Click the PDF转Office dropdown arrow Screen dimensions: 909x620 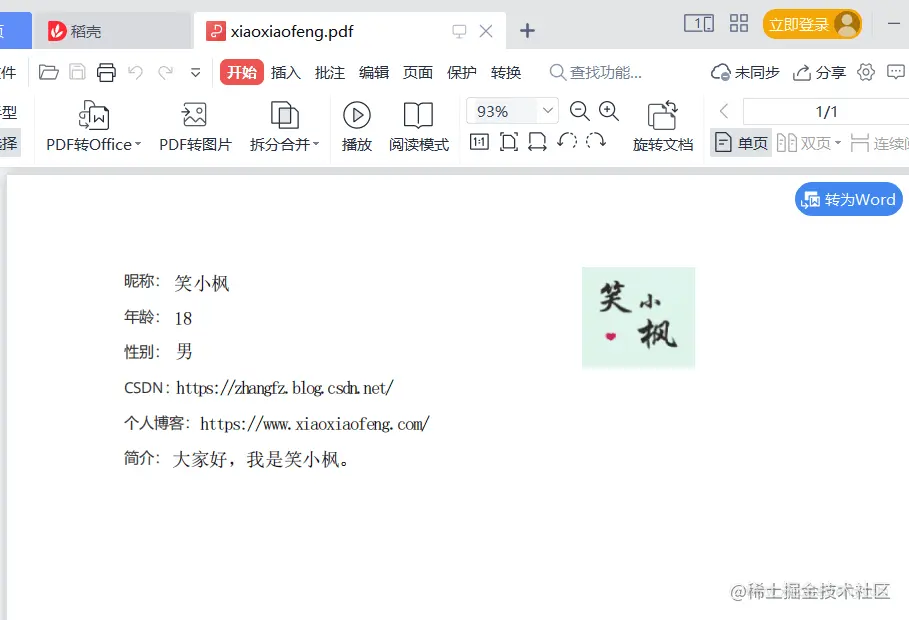coord(138,144)
